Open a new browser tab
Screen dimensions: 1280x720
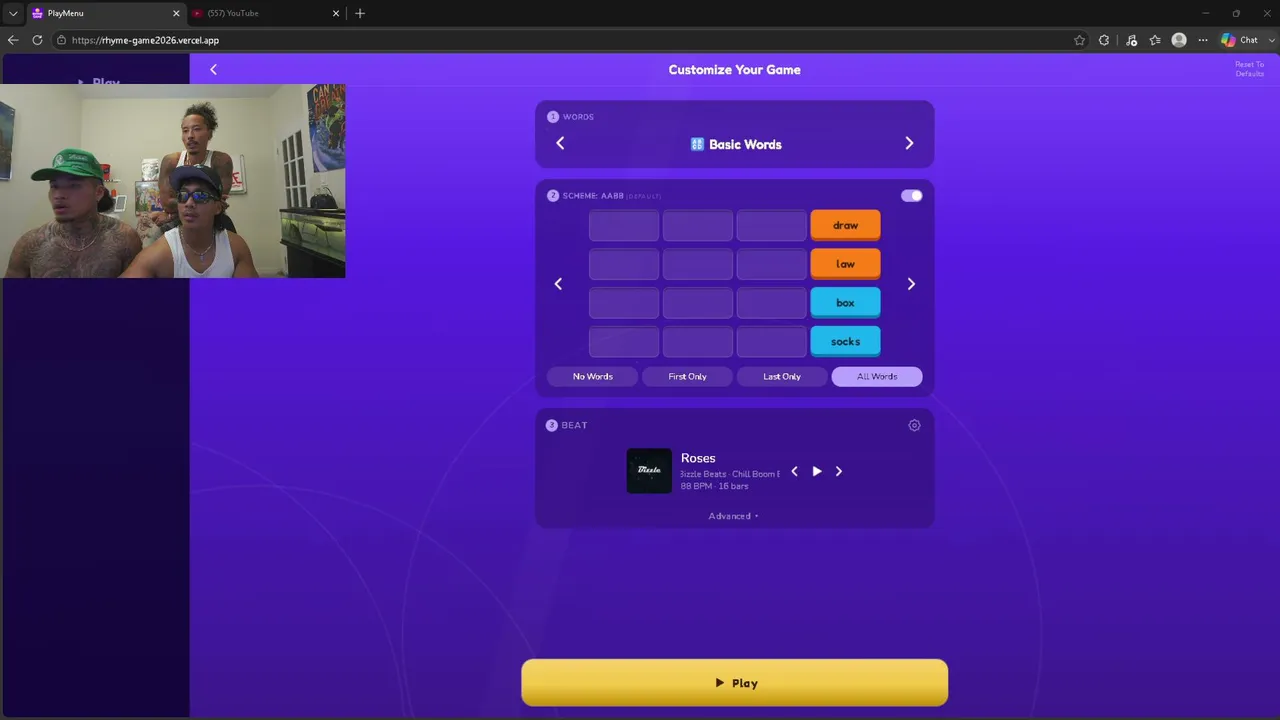(x=360, y=13)
